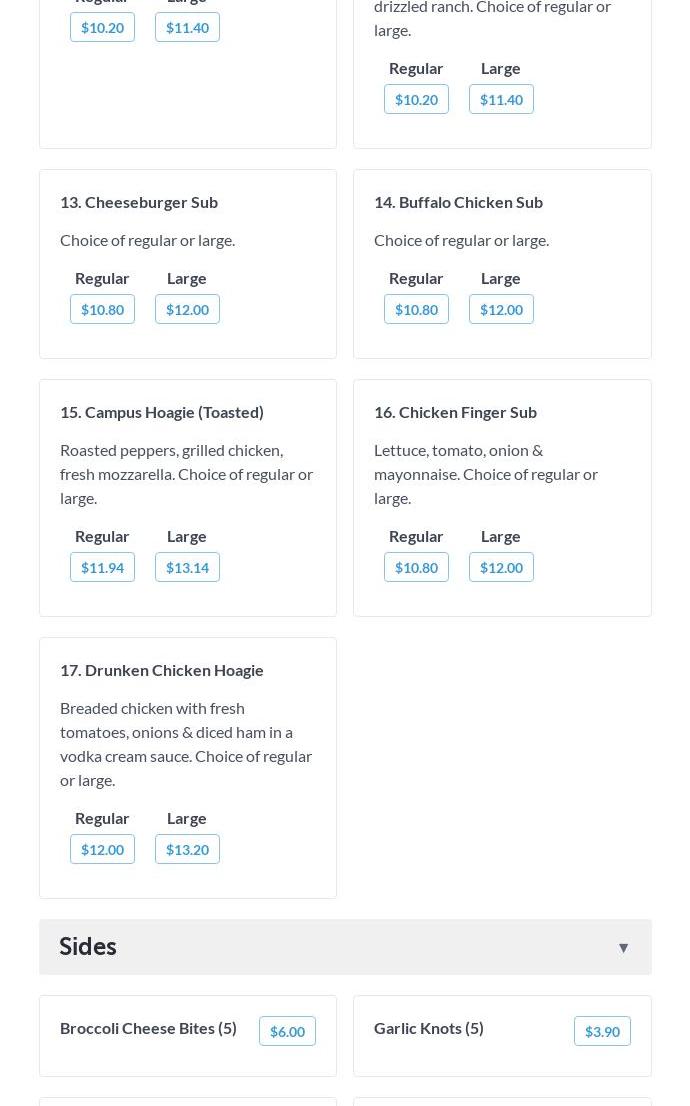Collapse the Sides section arrow

coord(623,948)
